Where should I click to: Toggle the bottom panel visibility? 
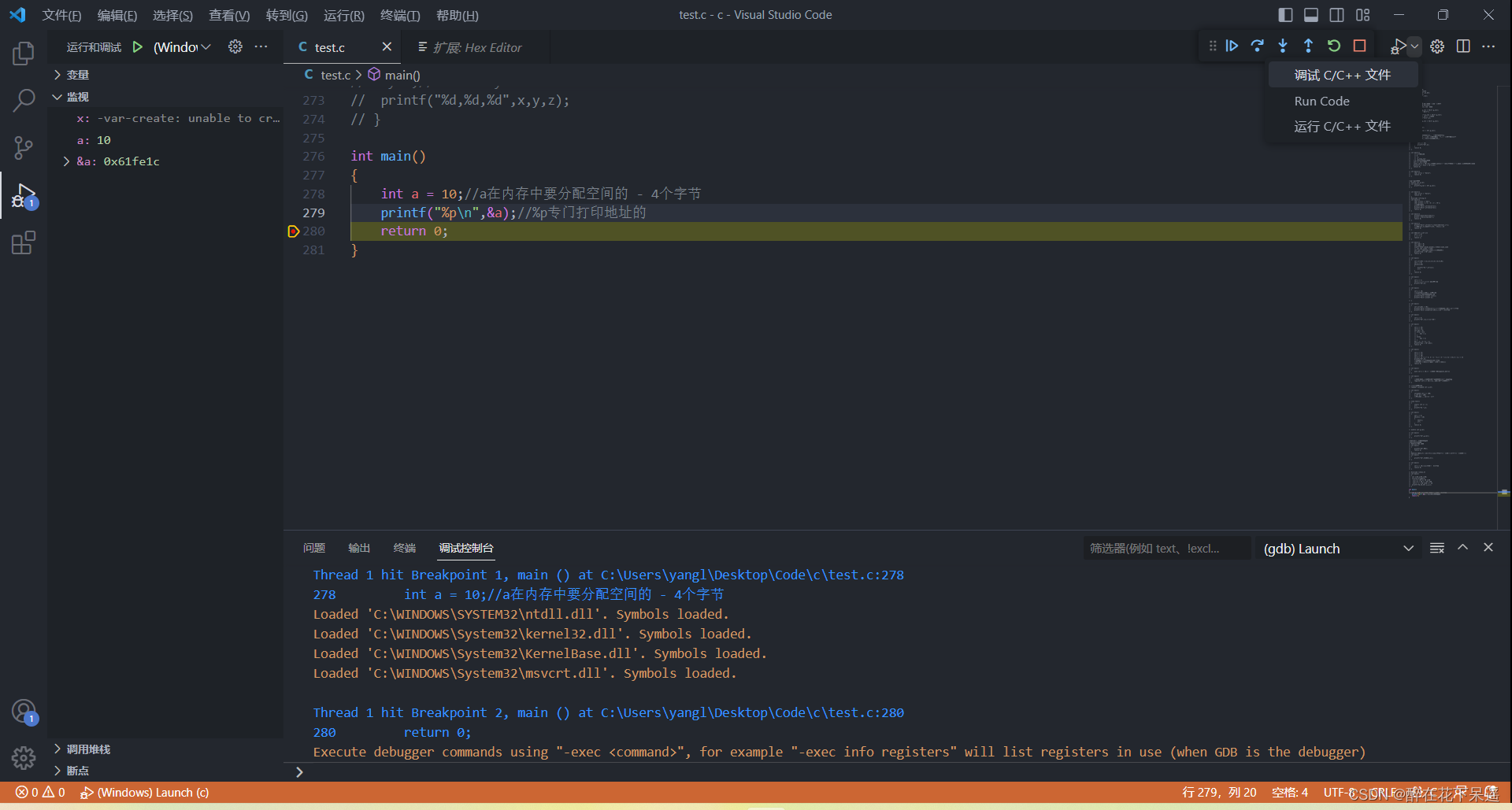click(x=1311, y=15)
